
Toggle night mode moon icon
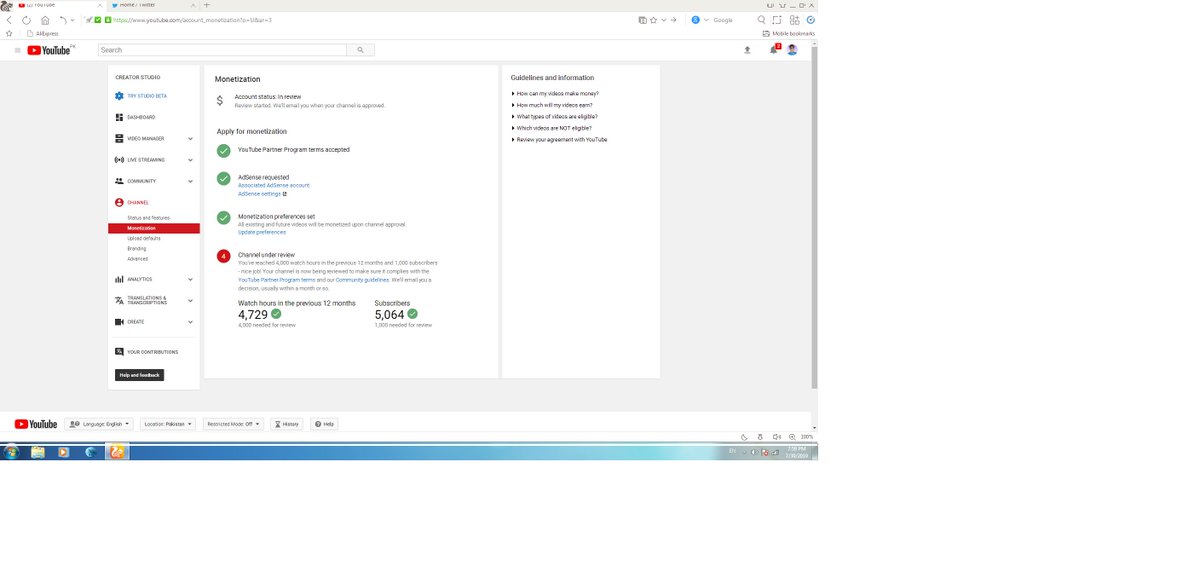click(x=744, y=437)
